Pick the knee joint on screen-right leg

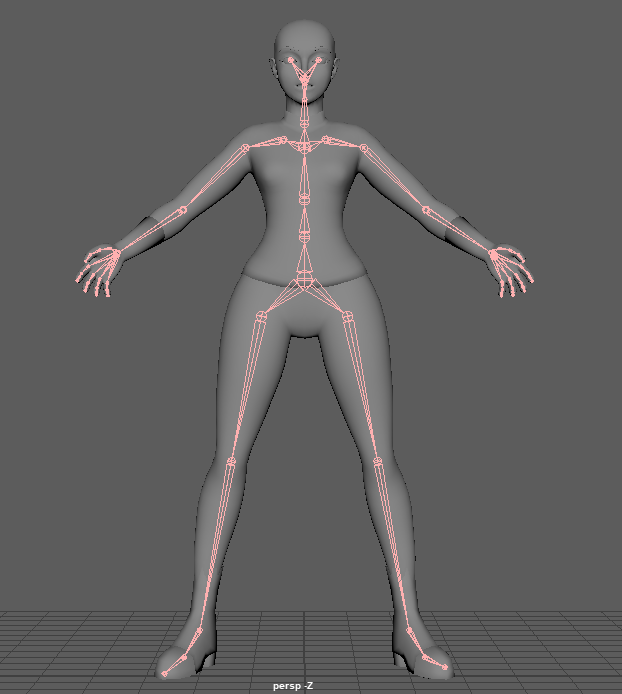pos(378,462)
